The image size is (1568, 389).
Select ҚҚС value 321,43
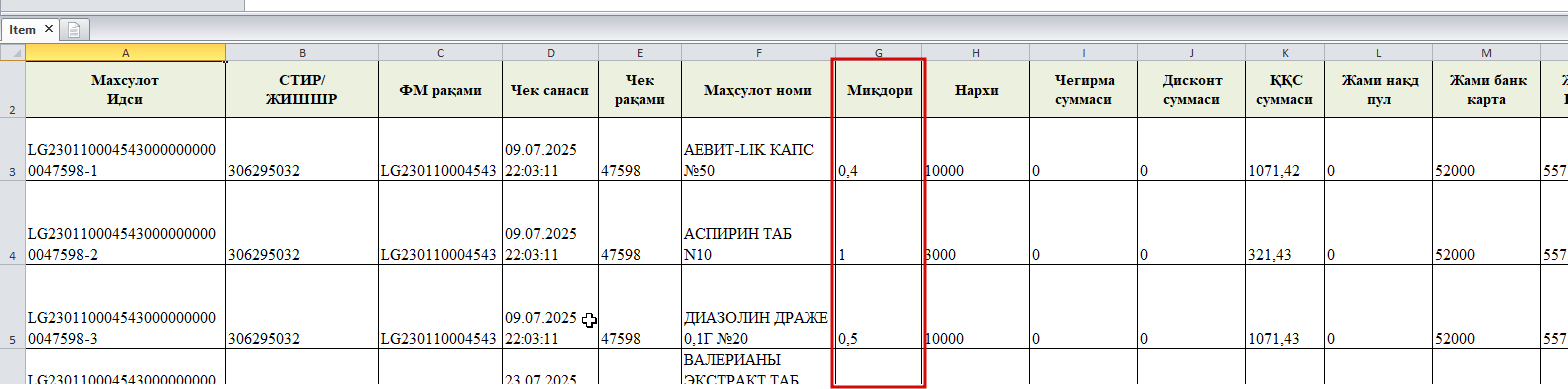1284,222
